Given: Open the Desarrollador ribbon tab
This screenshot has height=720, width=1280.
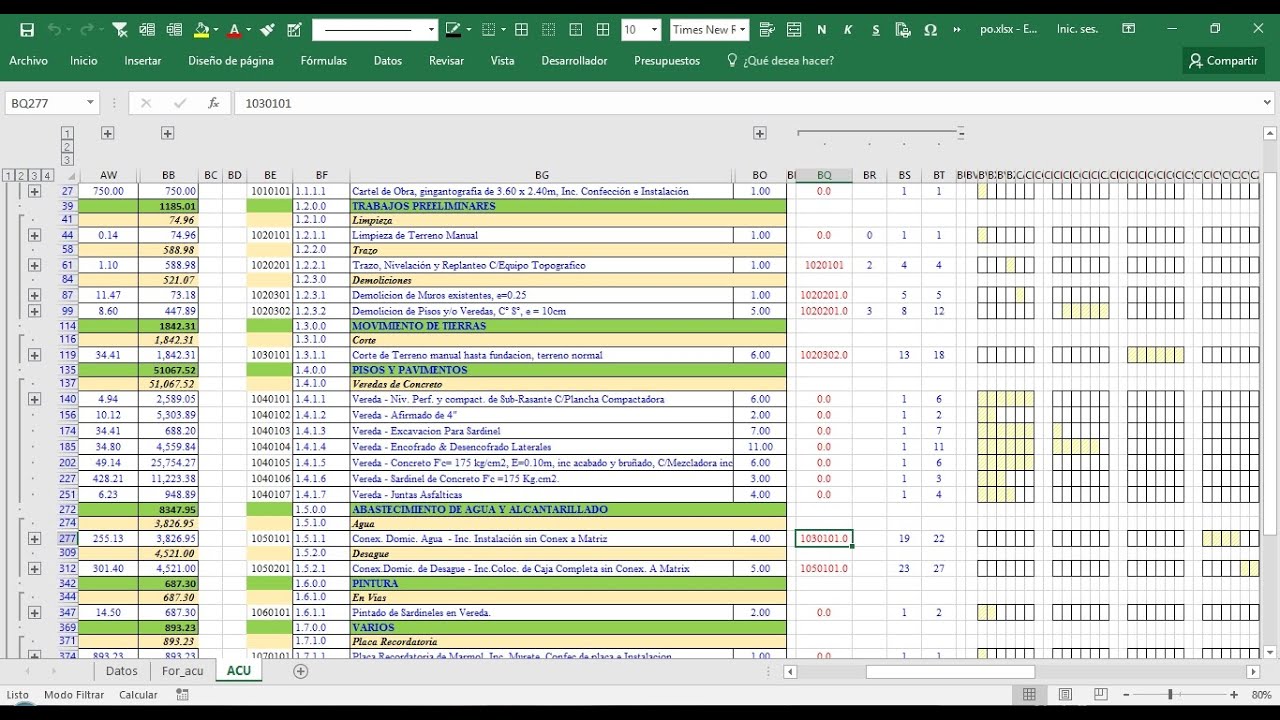Looking at the screenshot, I should point(574,61).
